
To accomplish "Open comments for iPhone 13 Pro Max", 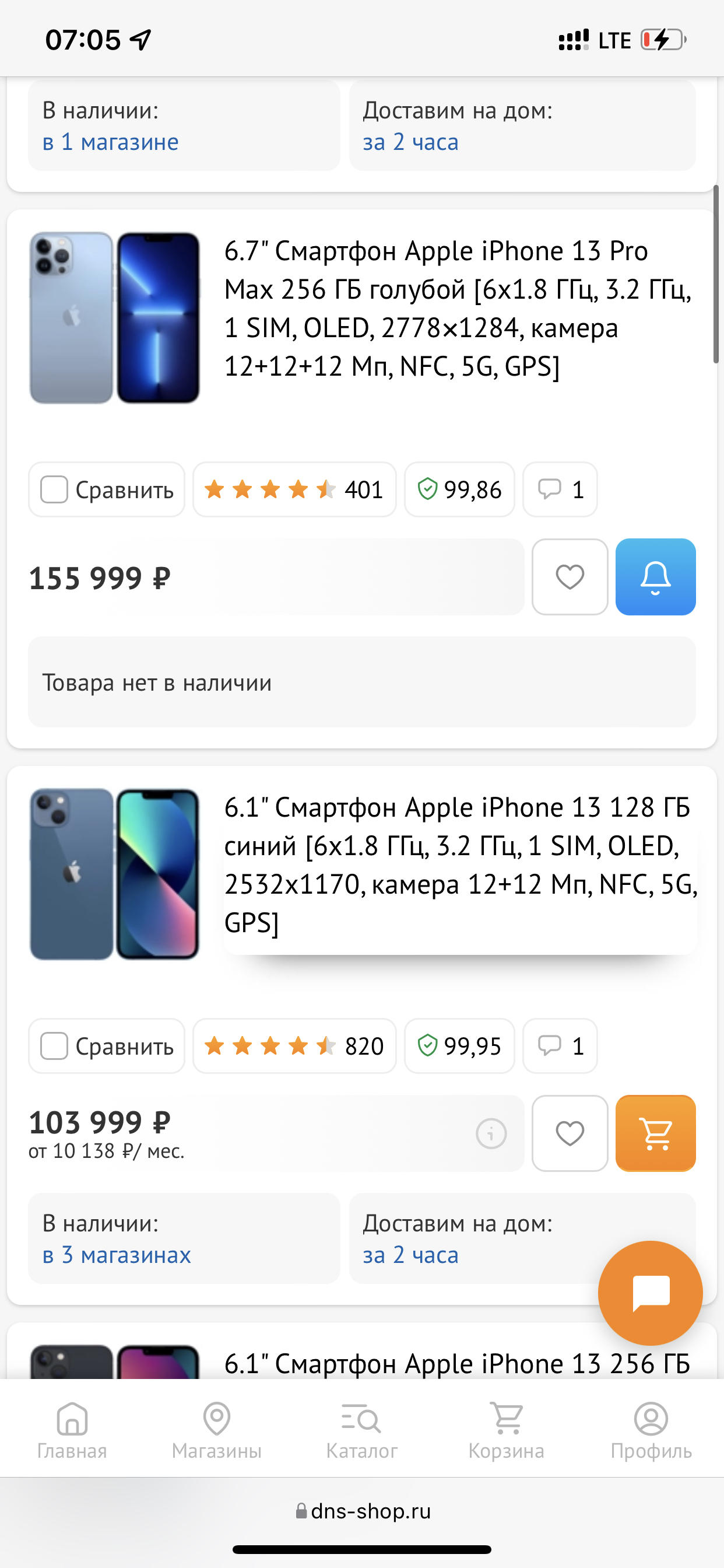I will tap(560, 489).
